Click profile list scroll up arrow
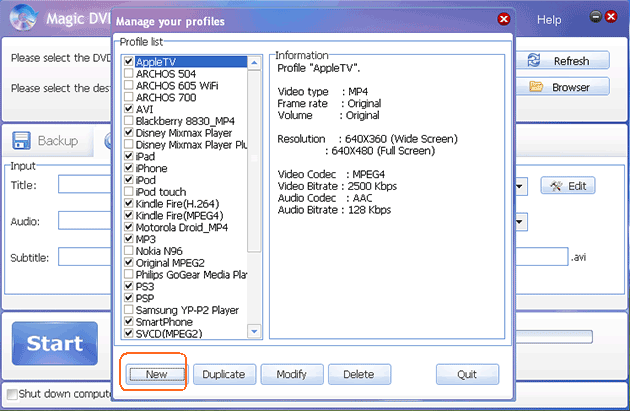The image size is (630, 411). (254, 63)
